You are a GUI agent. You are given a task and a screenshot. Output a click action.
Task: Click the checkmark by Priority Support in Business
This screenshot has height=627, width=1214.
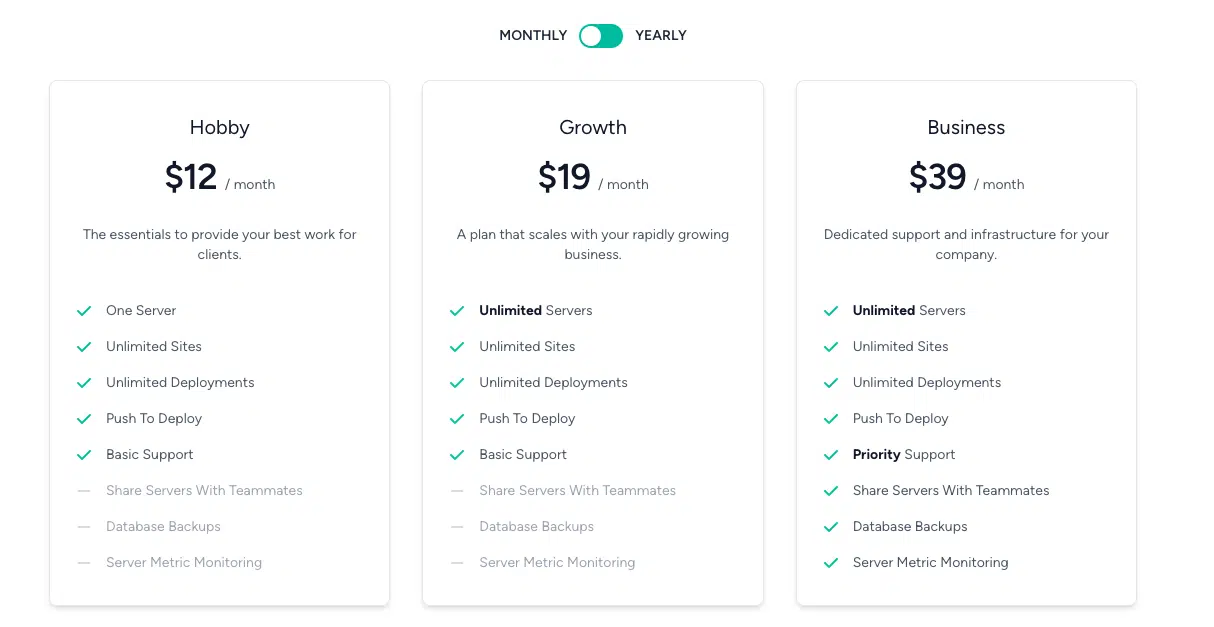click(x=831, y=454)
